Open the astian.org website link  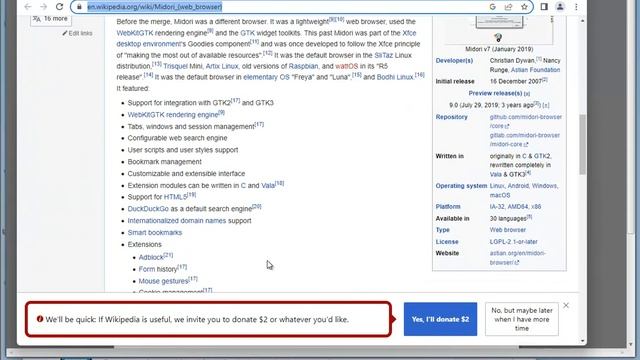click(x=518, y=258)
